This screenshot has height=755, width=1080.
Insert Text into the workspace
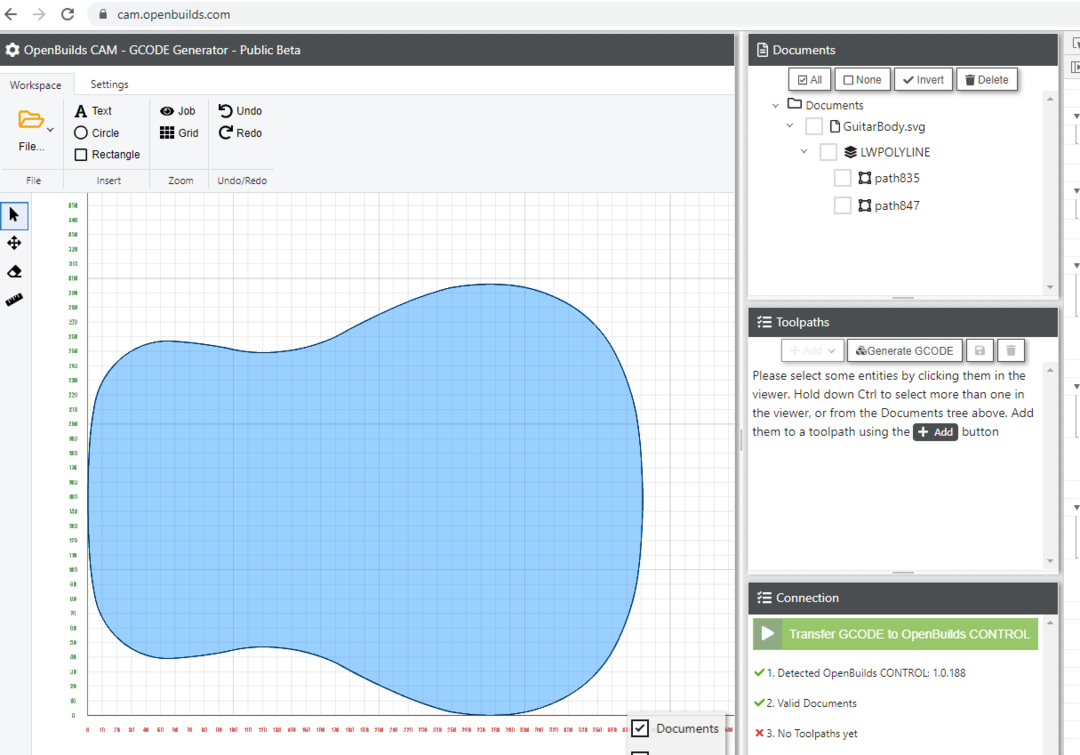tap(93, 111)
